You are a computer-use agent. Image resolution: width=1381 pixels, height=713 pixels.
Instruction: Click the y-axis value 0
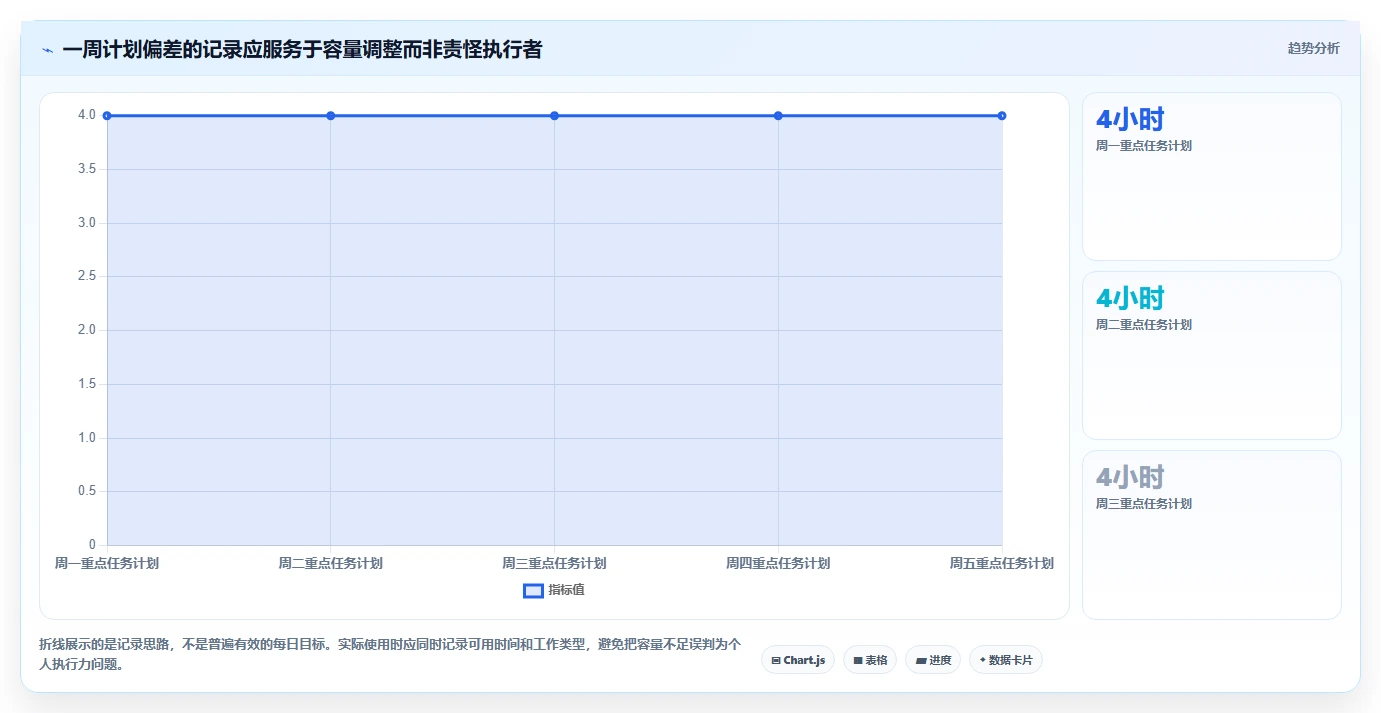click(92, 545)
